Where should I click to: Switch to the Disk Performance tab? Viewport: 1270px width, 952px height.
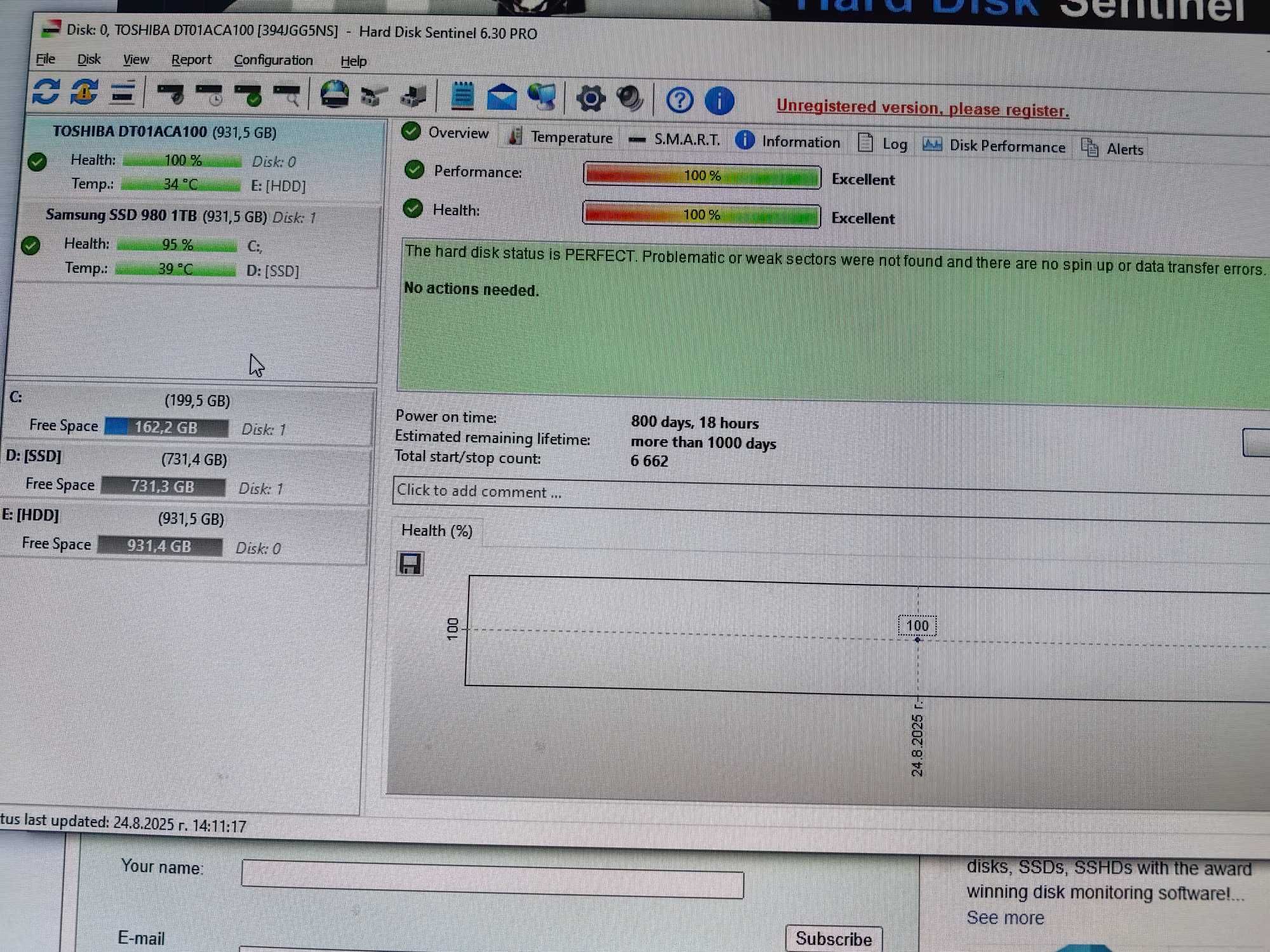click(x=994, y=146)
